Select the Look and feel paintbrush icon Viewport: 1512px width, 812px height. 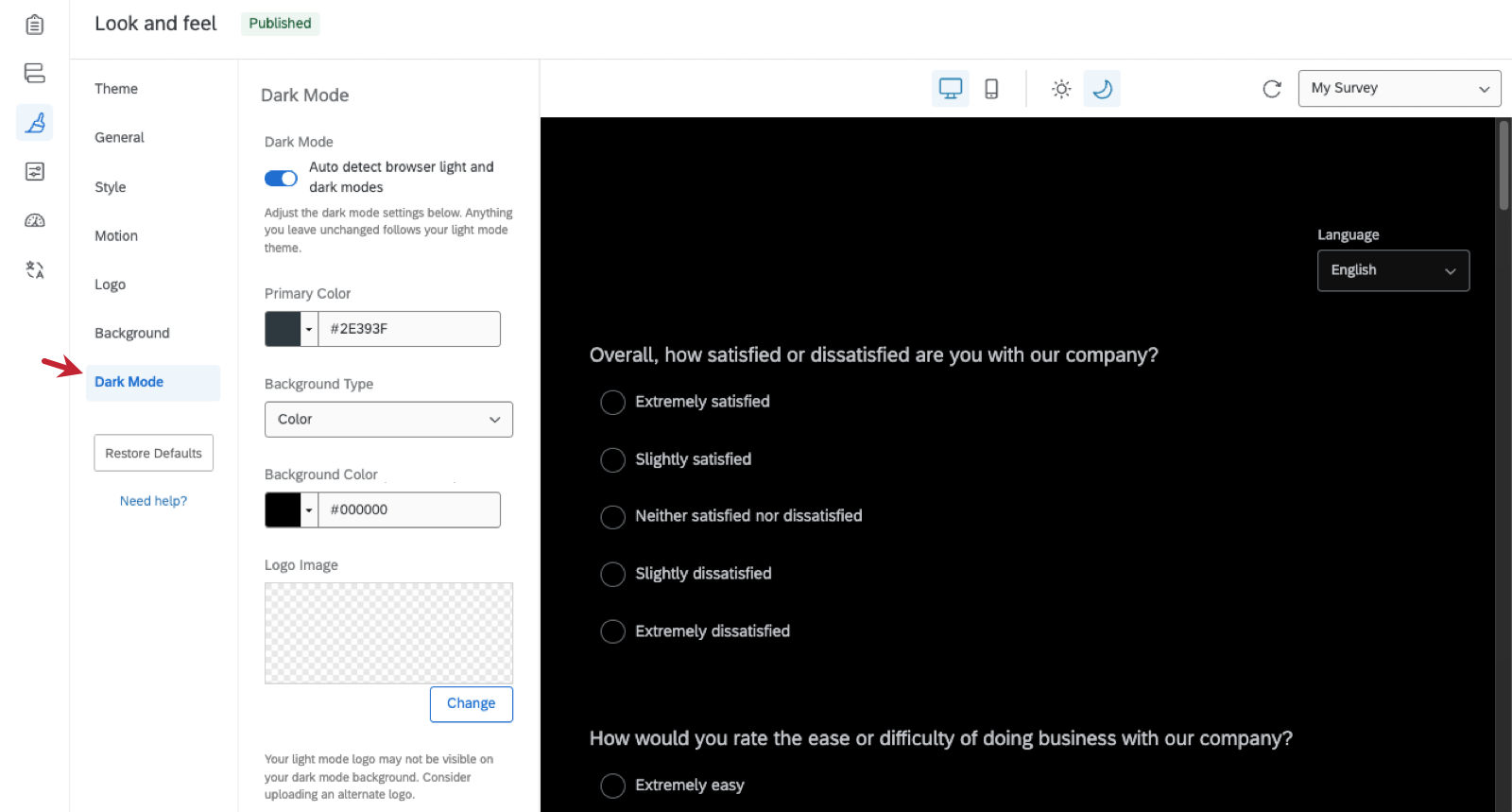pyautogui.click(x=35, y=122)
